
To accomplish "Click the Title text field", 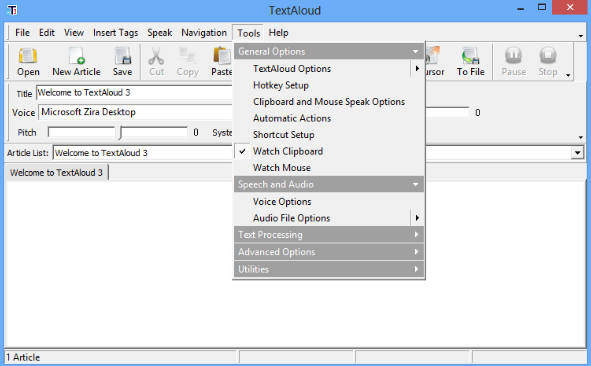I will (x=134, y=93).
